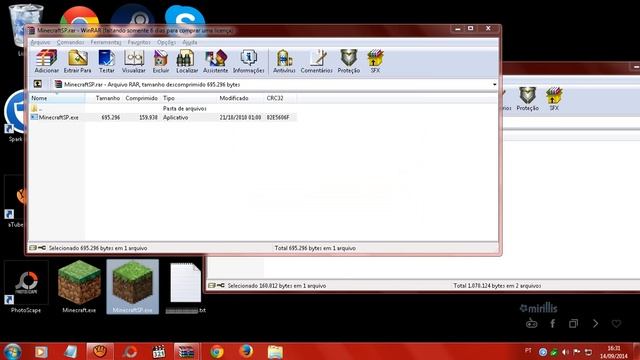Click Proteção icon in the background WinRAR window
Screen dimensions: 640x360
527,99
